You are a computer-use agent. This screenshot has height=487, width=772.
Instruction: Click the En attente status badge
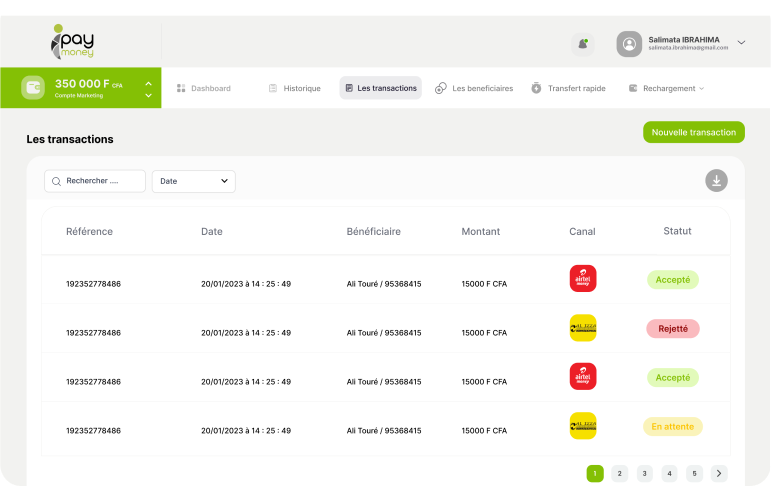[672, 426]
